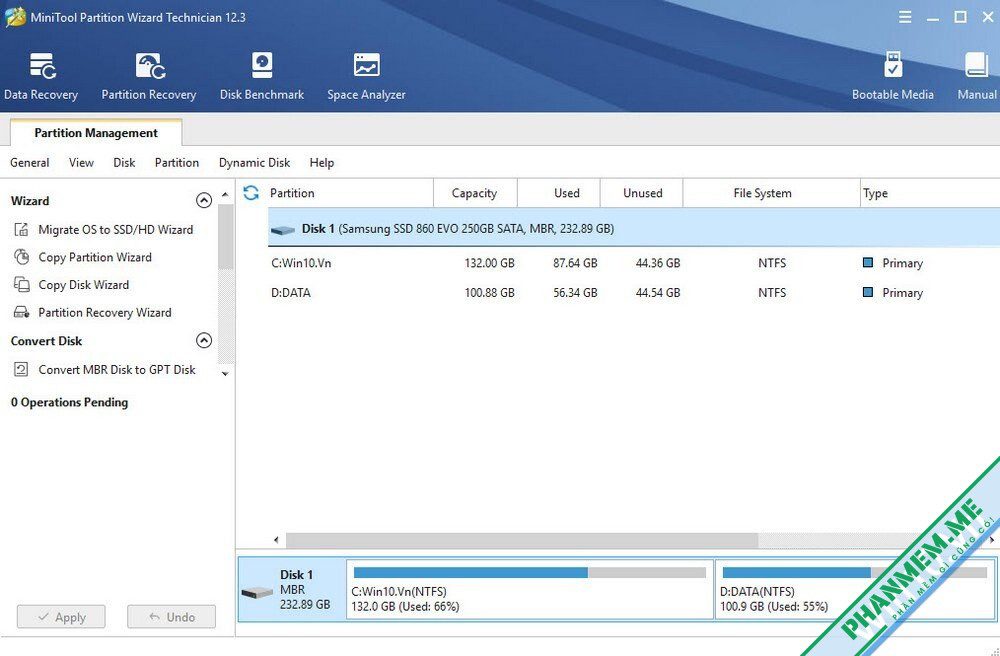This screenshot has width=1000, height=656.
Task: Click the blue color swatch for C:Win10.Vn Primary
Action: [867, 262]
